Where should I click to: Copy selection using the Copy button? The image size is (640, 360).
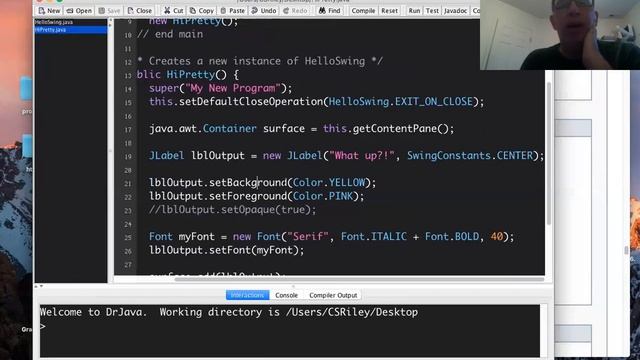coord(202,11)
